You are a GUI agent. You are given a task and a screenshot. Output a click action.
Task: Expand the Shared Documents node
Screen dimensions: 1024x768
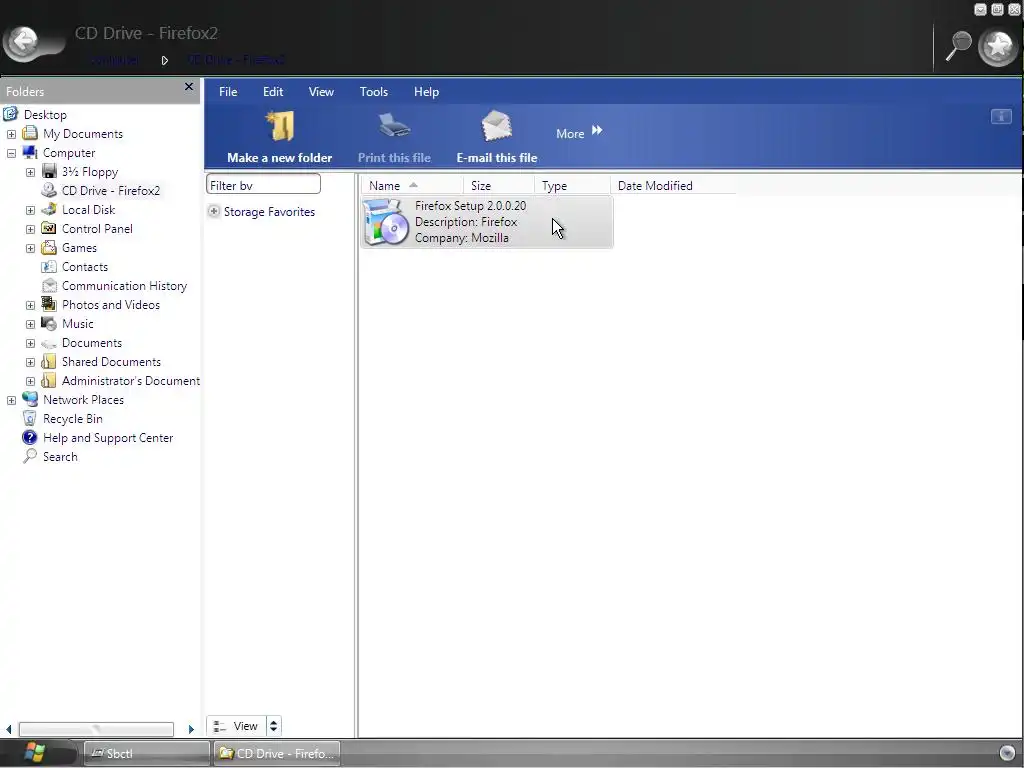30,362
